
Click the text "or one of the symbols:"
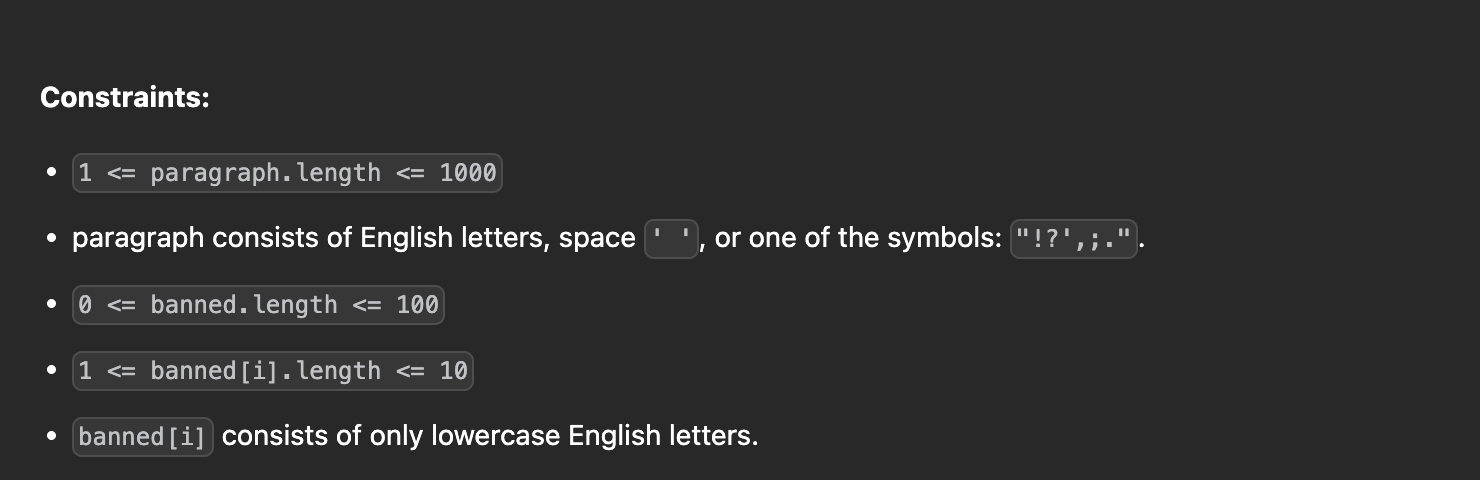(858, 238)
